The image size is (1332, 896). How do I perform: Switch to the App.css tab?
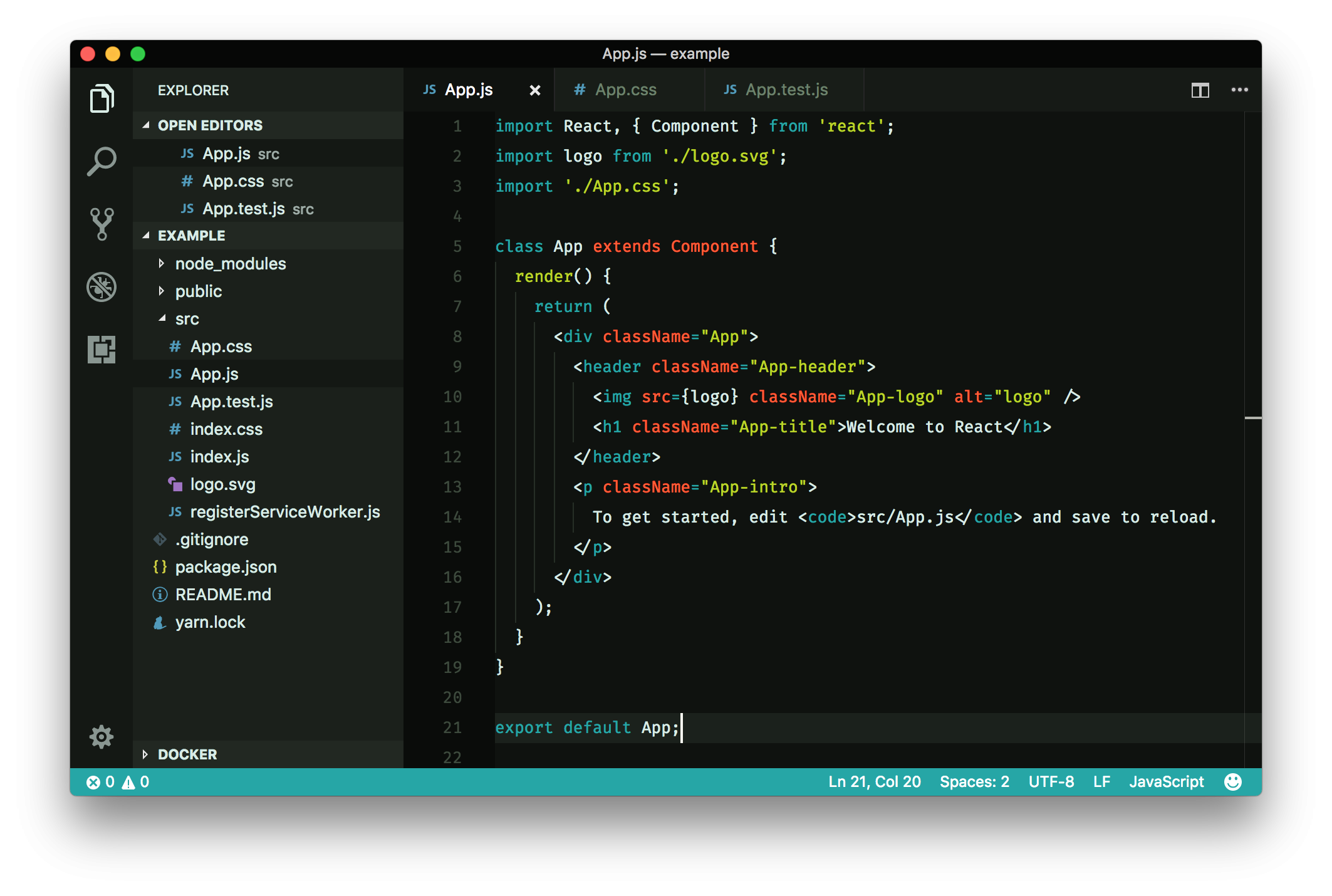coord(630,90)
